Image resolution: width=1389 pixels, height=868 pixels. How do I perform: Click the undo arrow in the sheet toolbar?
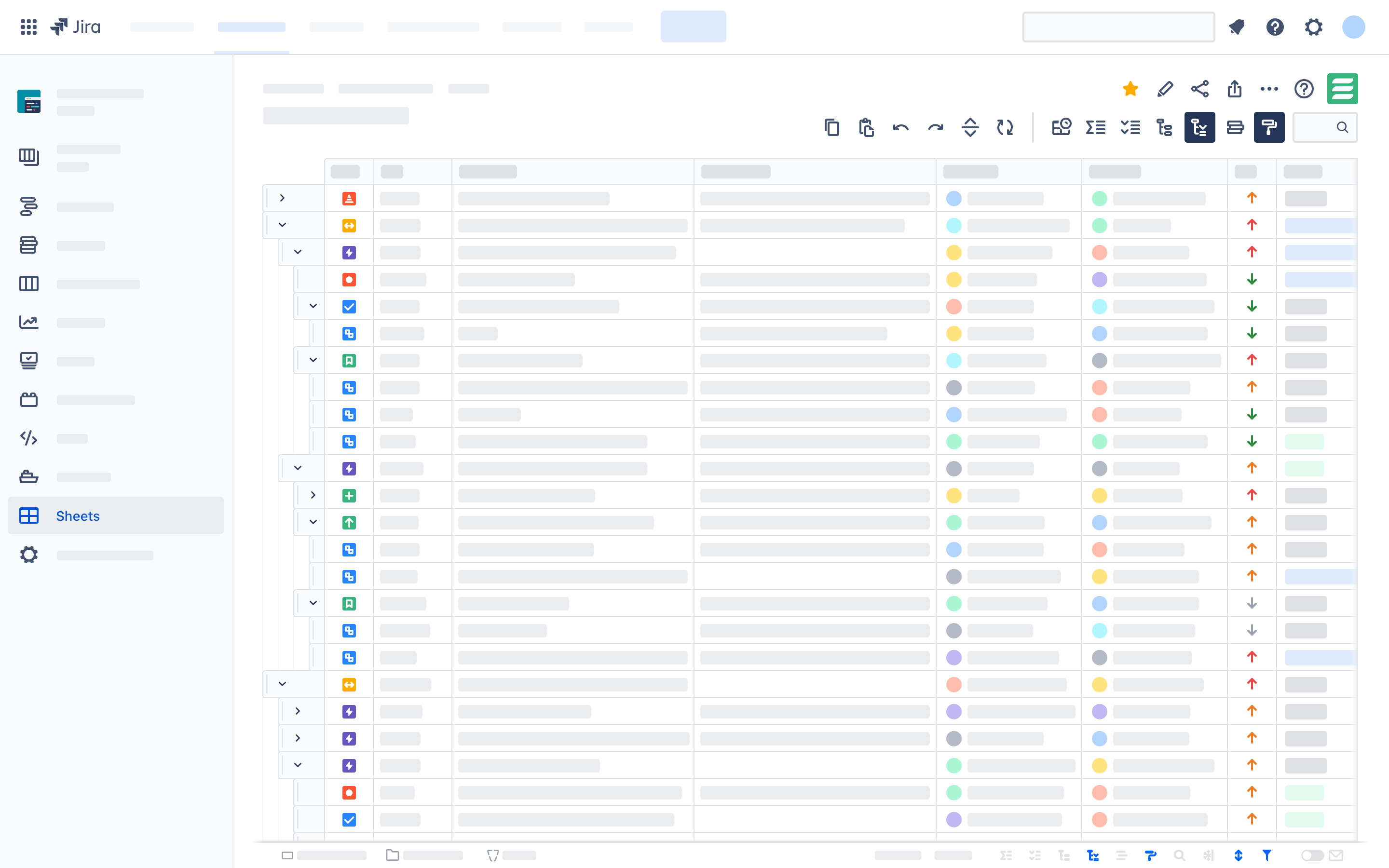[x=900, y=127]
